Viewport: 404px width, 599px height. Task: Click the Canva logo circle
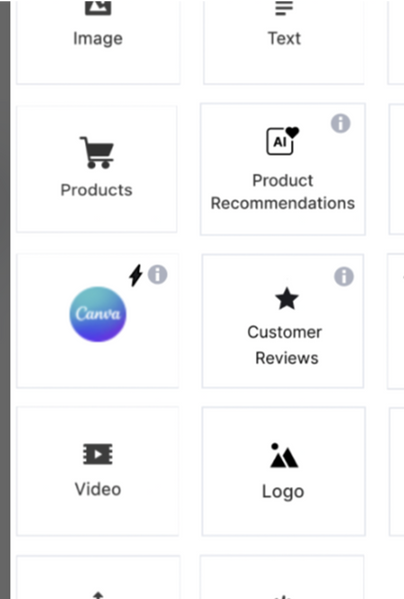click(x=98, y=314)
